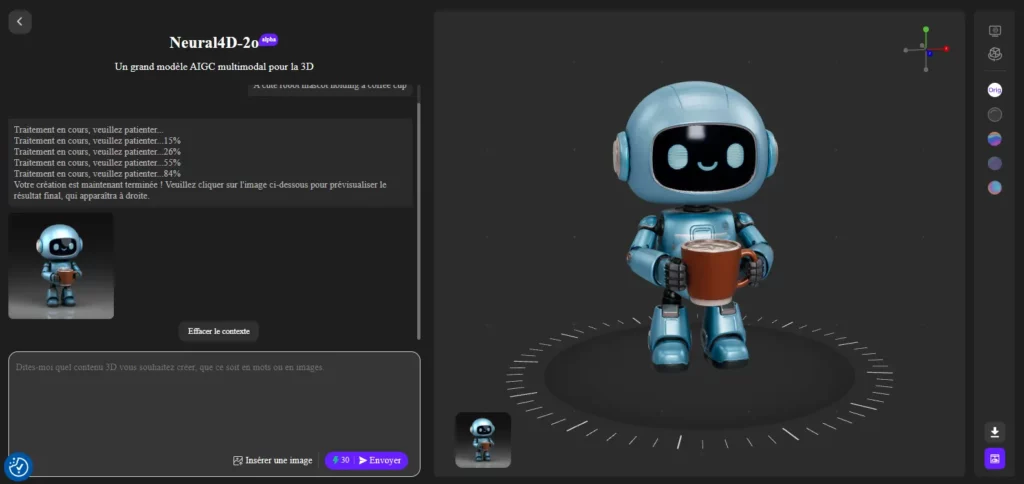
Task: Click the gray bottom axis gizmo handle
Action: 925,69
